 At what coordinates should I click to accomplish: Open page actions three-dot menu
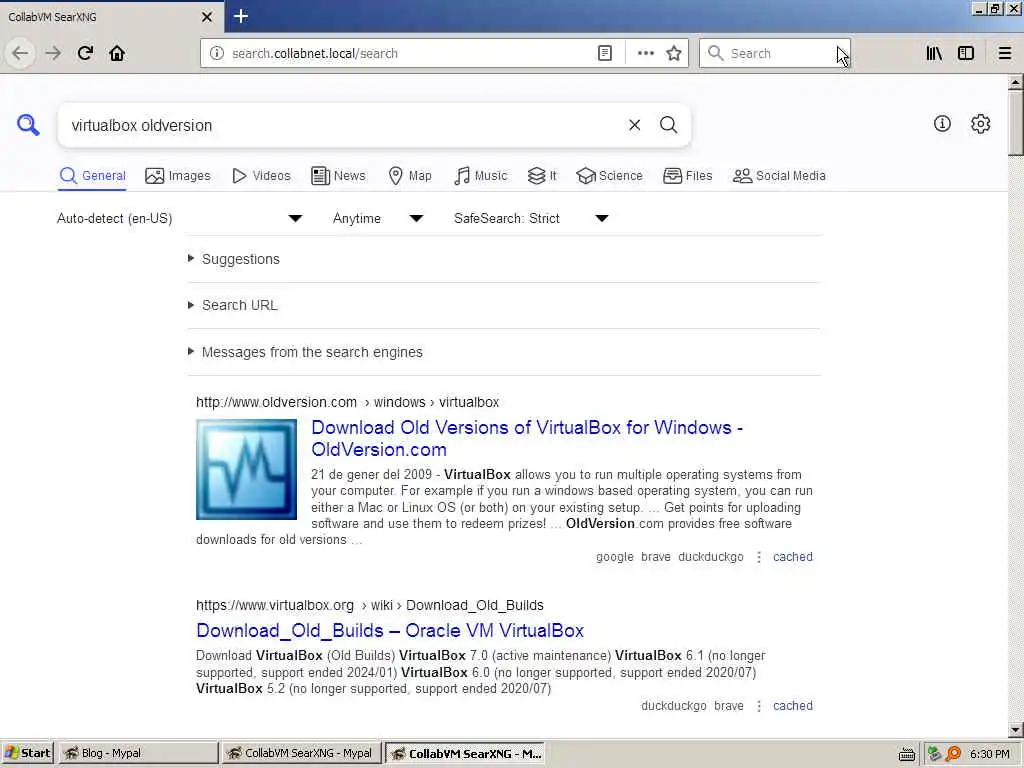point(645,53)
